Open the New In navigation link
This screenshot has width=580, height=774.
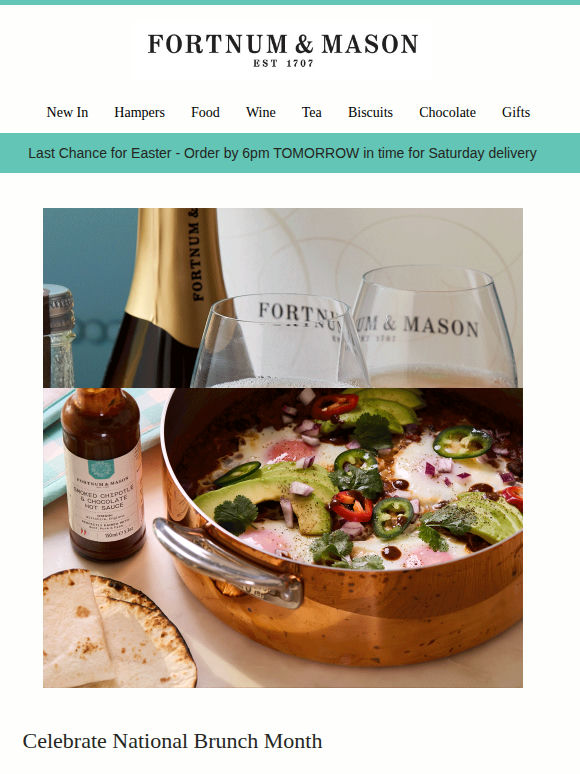(x=67, y=113)
